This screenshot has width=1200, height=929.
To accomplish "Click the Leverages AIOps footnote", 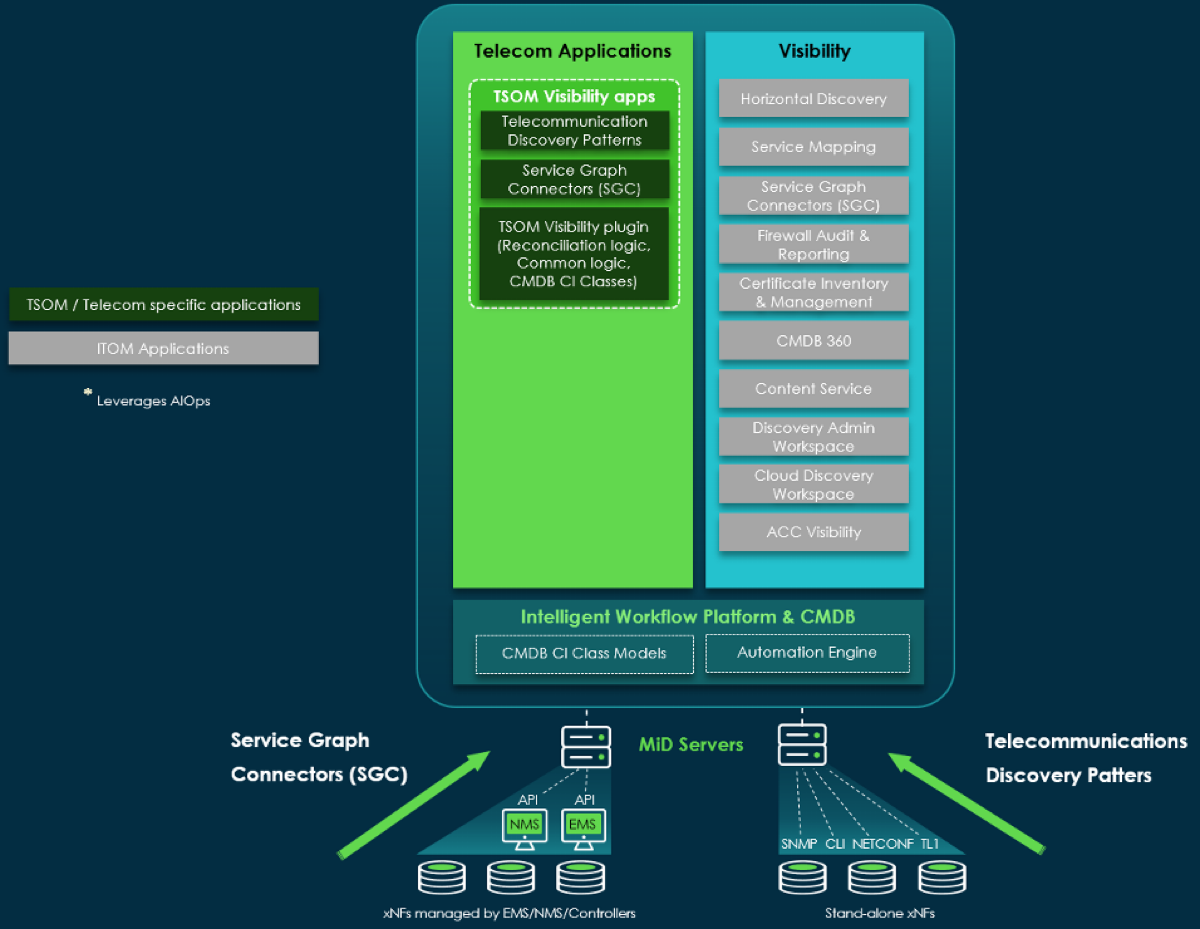I will point(148,399).
